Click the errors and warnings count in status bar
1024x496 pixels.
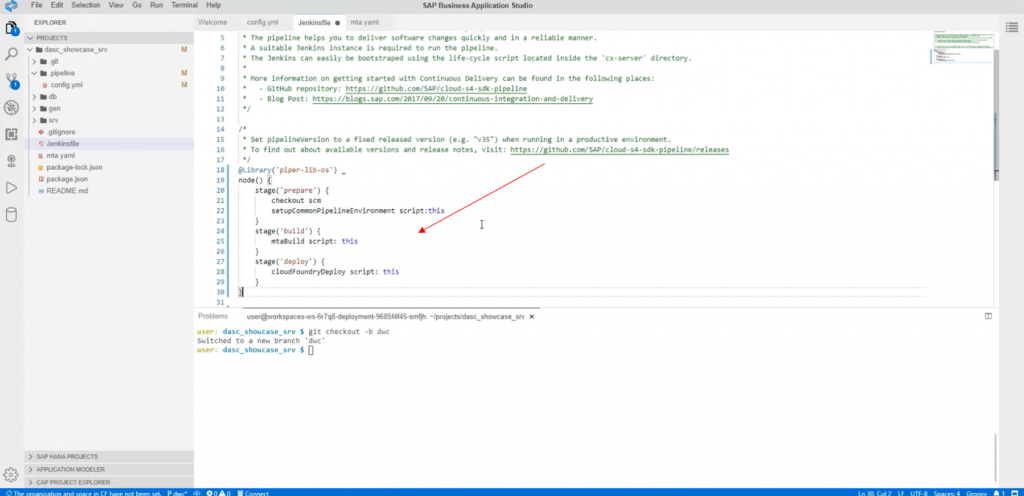click(x=219, y=493)
